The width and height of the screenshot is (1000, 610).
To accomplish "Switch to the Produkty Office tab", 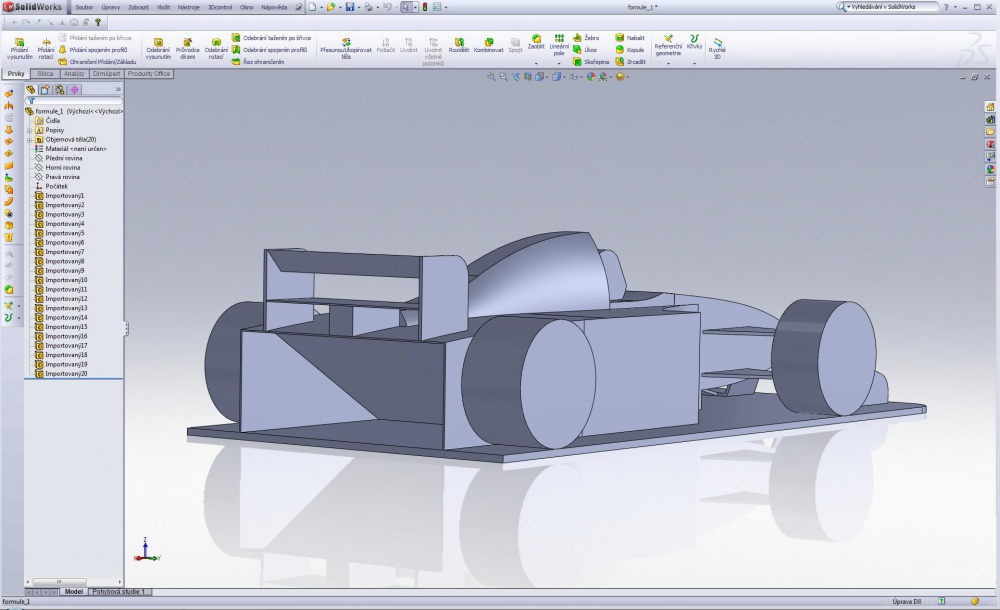I will (149, 74).
